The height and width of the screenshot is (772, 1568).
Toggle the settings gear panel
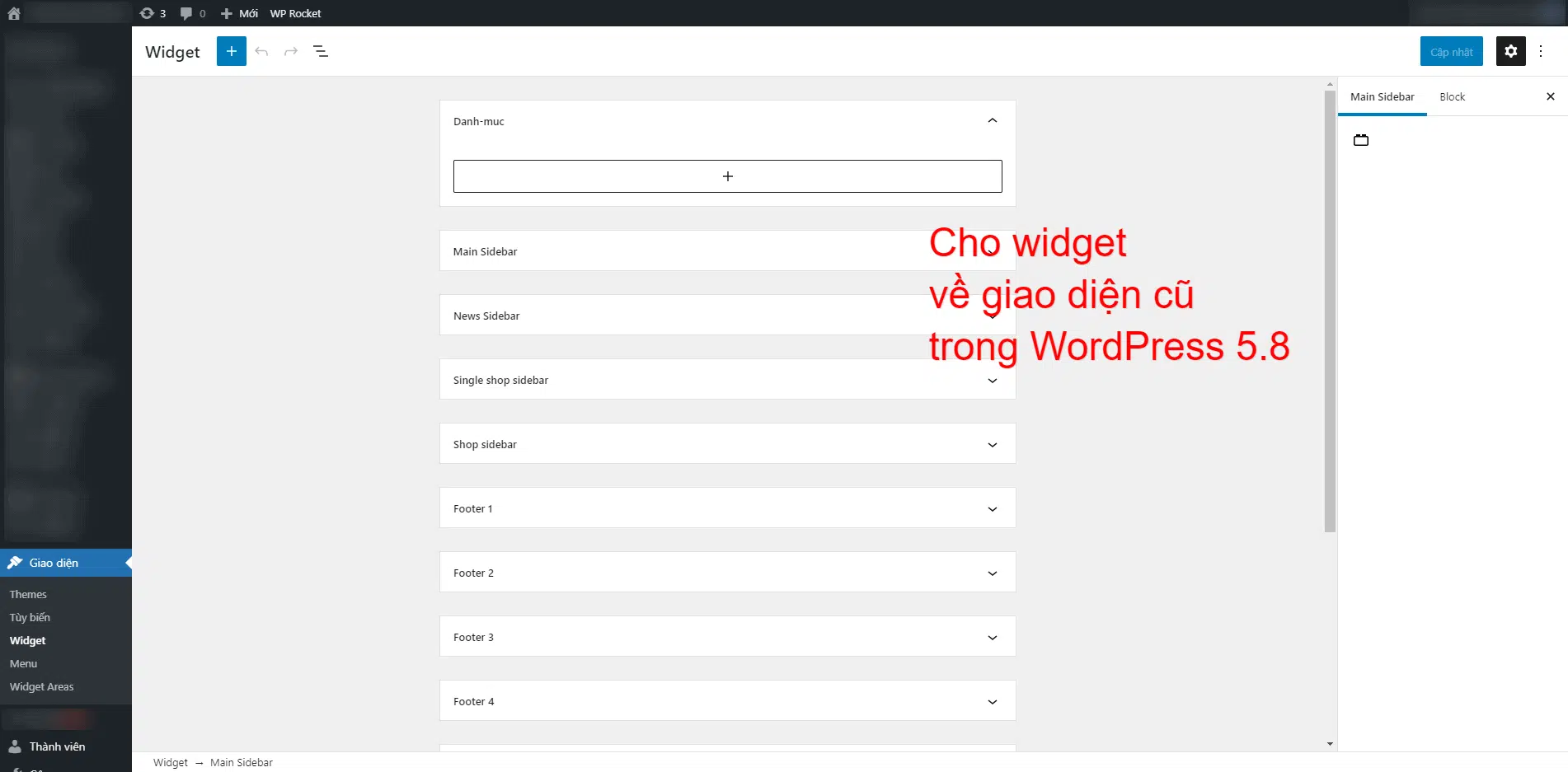(1511, 51)
